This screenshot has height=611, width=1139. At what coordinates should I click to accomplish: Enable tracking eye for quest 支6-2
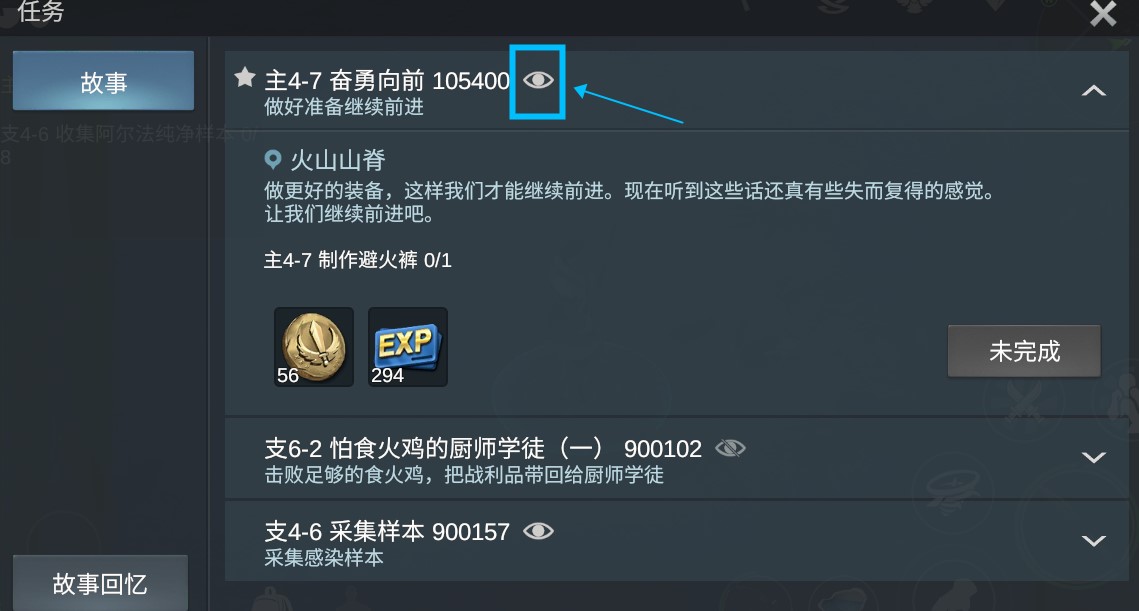point(730,448)
